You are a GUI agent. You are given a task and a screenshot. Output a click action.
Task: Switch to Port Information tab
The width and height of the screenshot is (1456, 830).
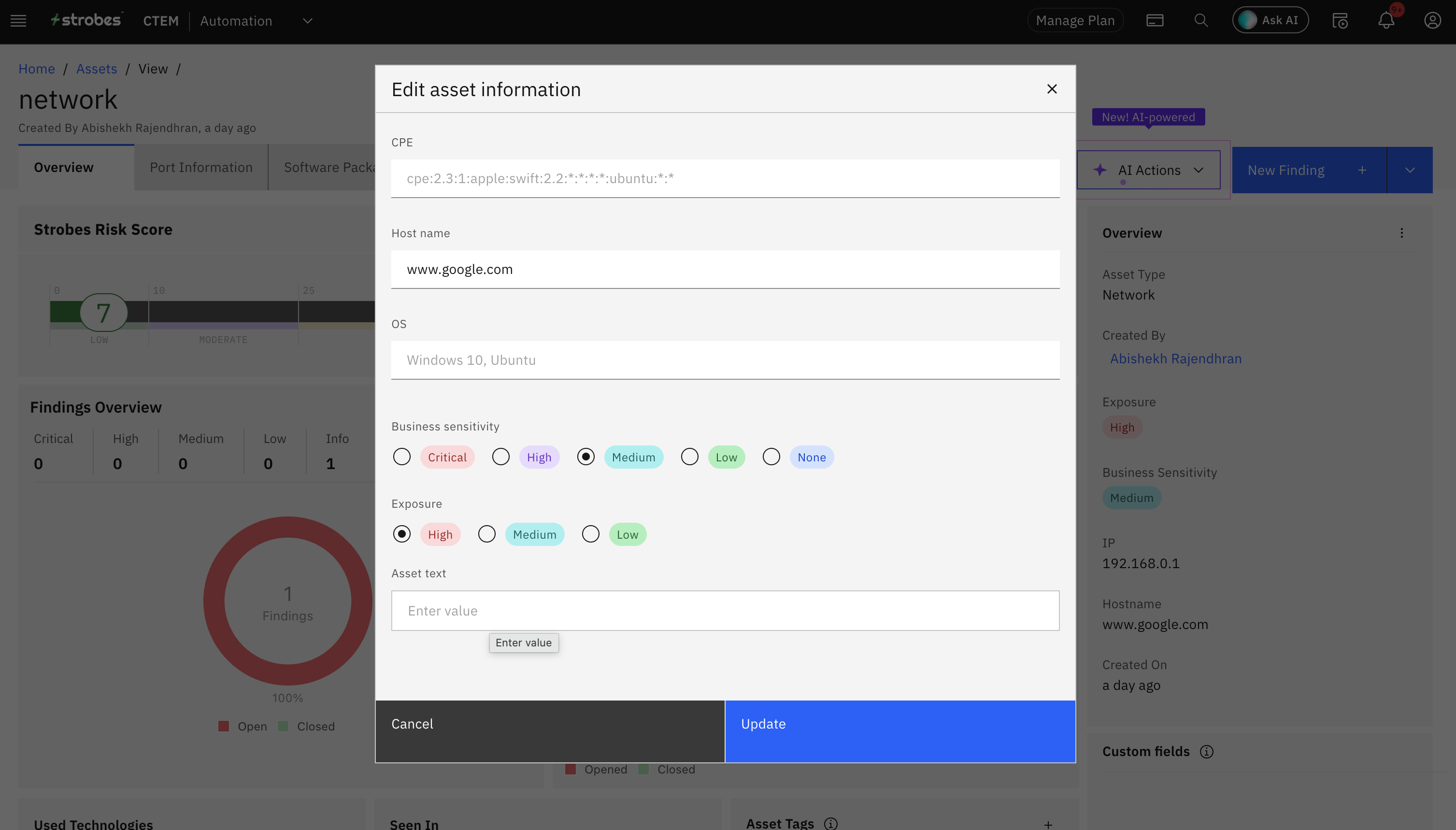click(x=200, y=167)
